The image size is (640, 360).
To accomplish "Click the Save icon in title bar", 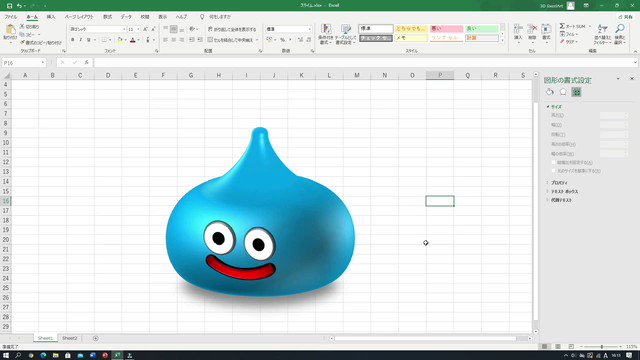I will click(x=9, y=6).
